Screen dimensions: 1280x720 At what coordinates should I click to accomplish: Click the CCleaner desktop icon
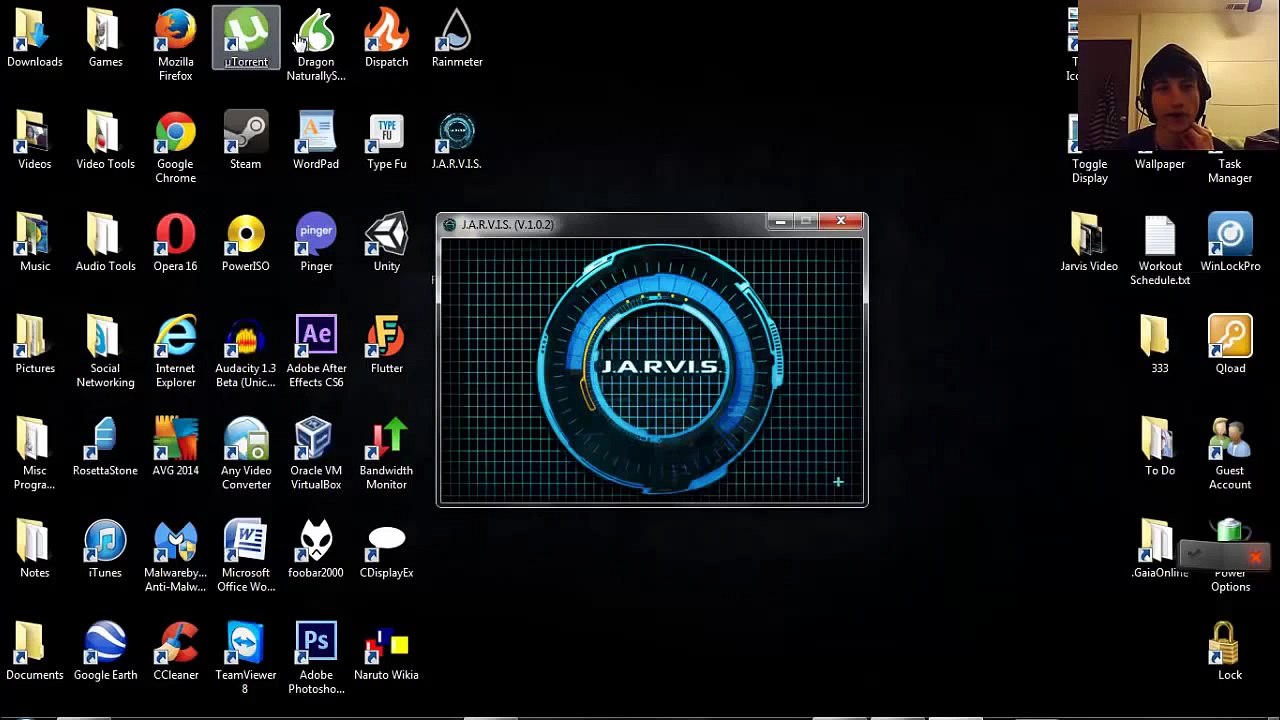(175, 650)
